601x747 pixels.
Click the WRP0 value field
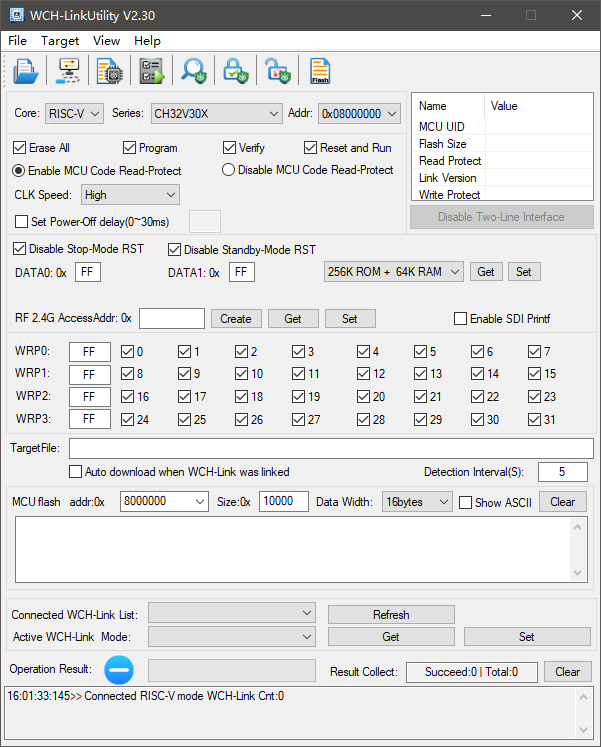(90, 352)
